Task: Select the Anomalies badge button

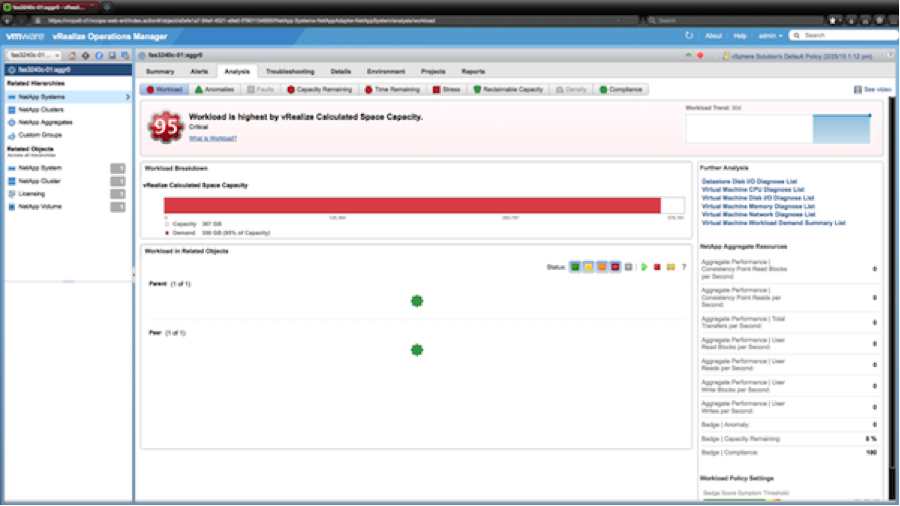Action: pos(214,89)
